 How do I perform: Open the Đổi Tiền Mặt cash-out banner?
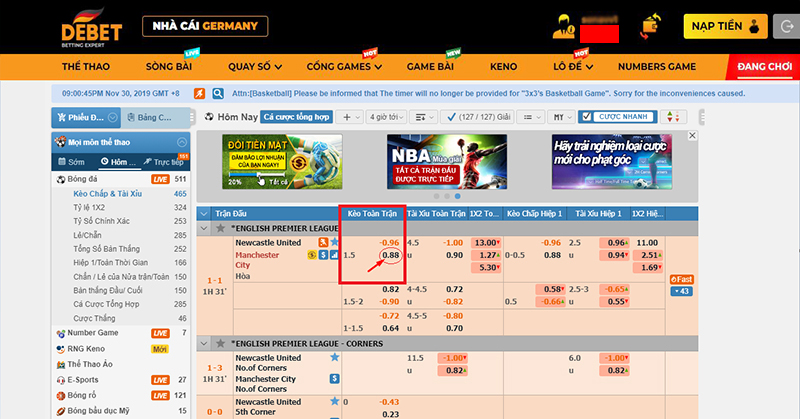(282, 162)
